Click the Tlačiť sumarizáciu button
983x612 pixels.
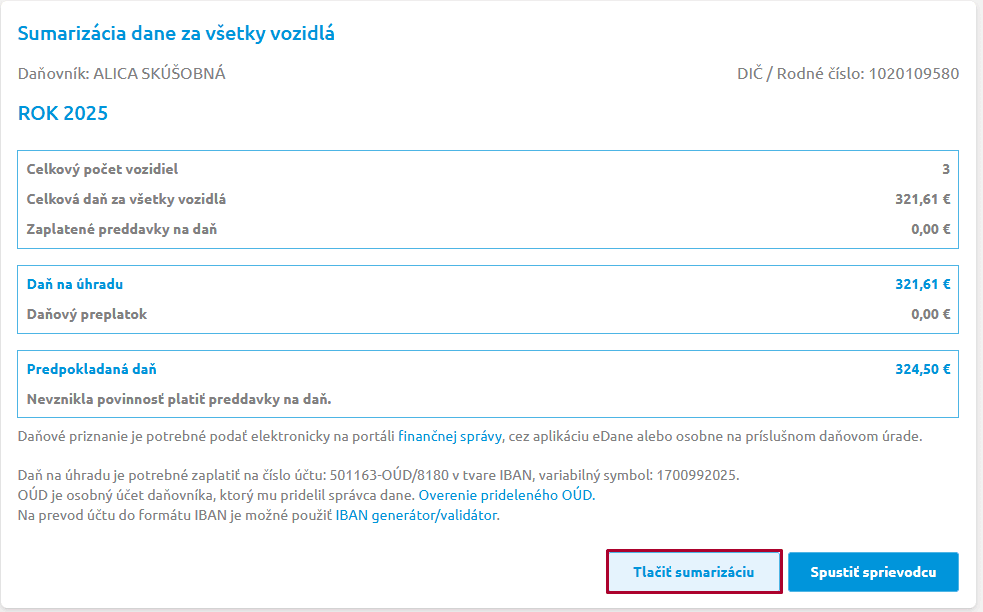pyautogui.click(x=693, y=572)
